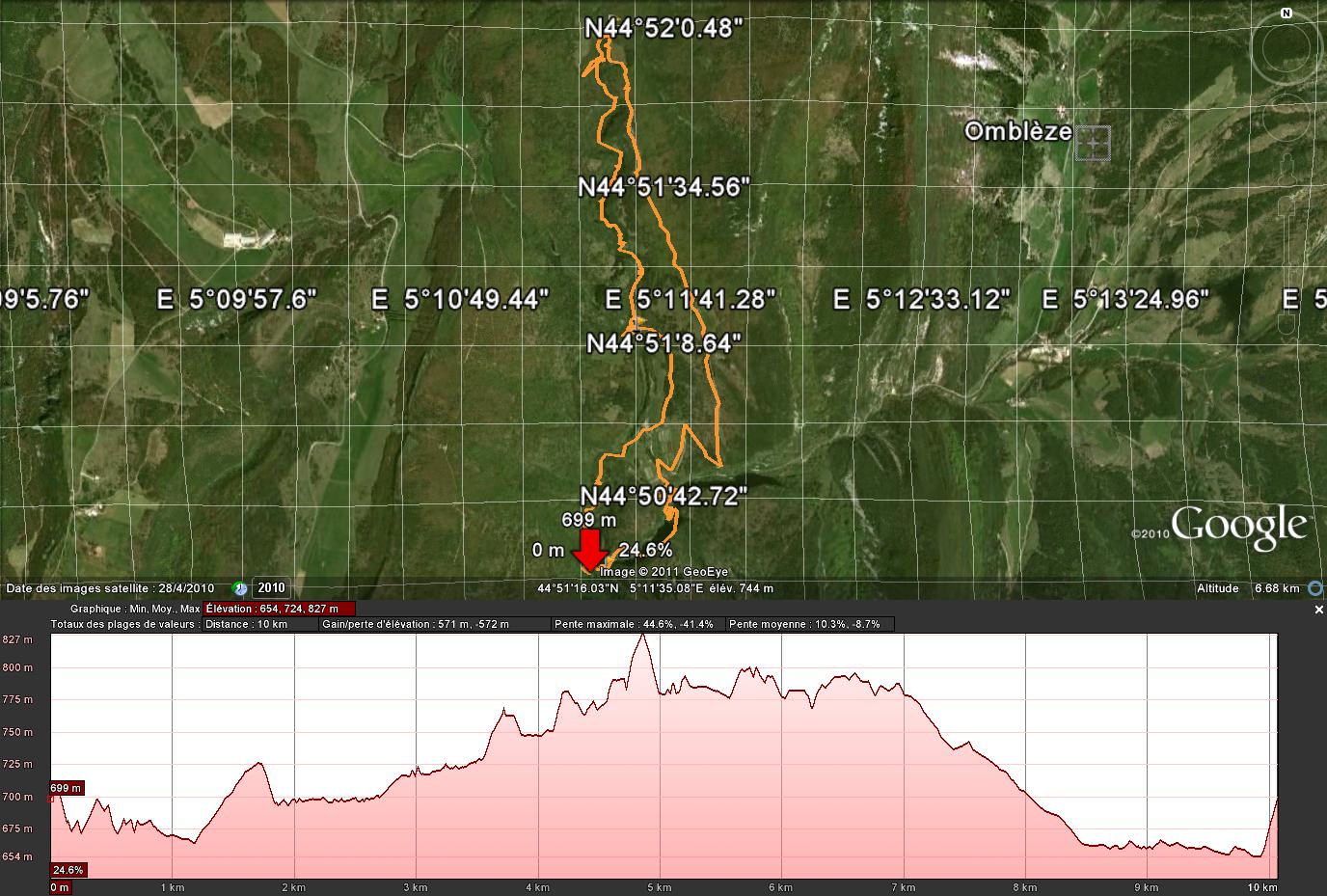Click the streaming status indicator near 6.68 km
The height and width of the screenshot is (896, 1327).
pos(1314,587)
